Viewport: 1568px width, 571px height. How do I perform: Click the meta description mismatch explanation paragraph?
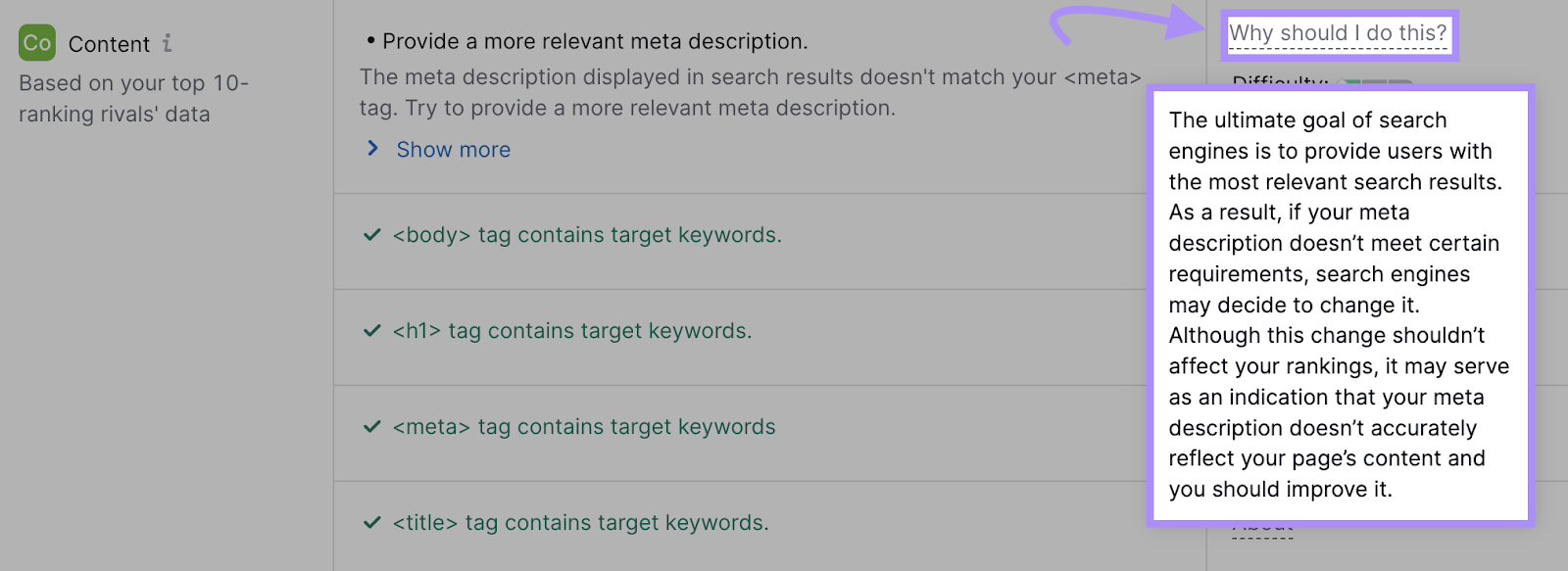click(x=750, y=92)
